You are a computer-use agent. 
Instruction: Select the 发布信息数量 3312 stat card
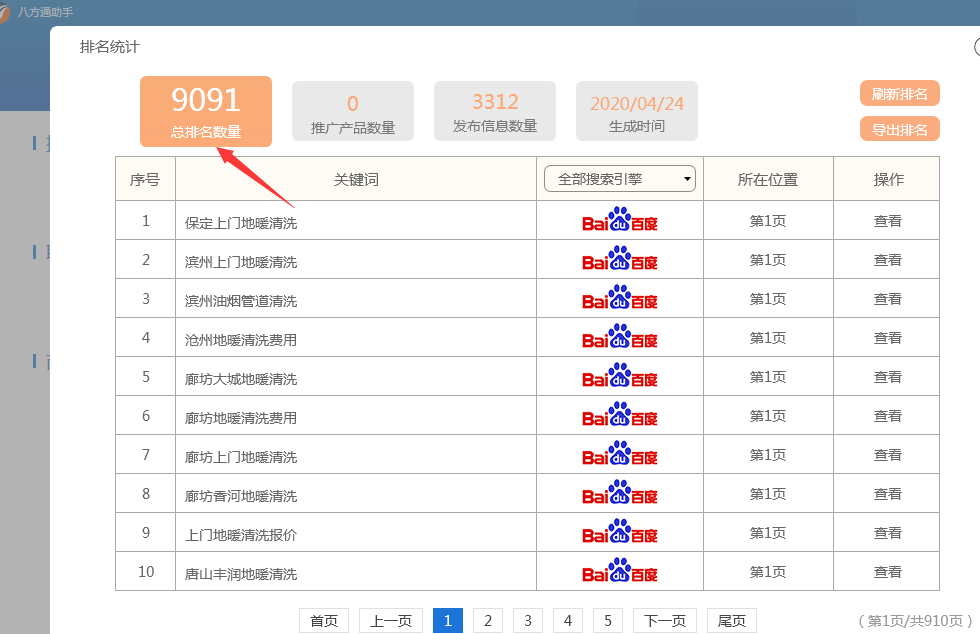(494, 111)
